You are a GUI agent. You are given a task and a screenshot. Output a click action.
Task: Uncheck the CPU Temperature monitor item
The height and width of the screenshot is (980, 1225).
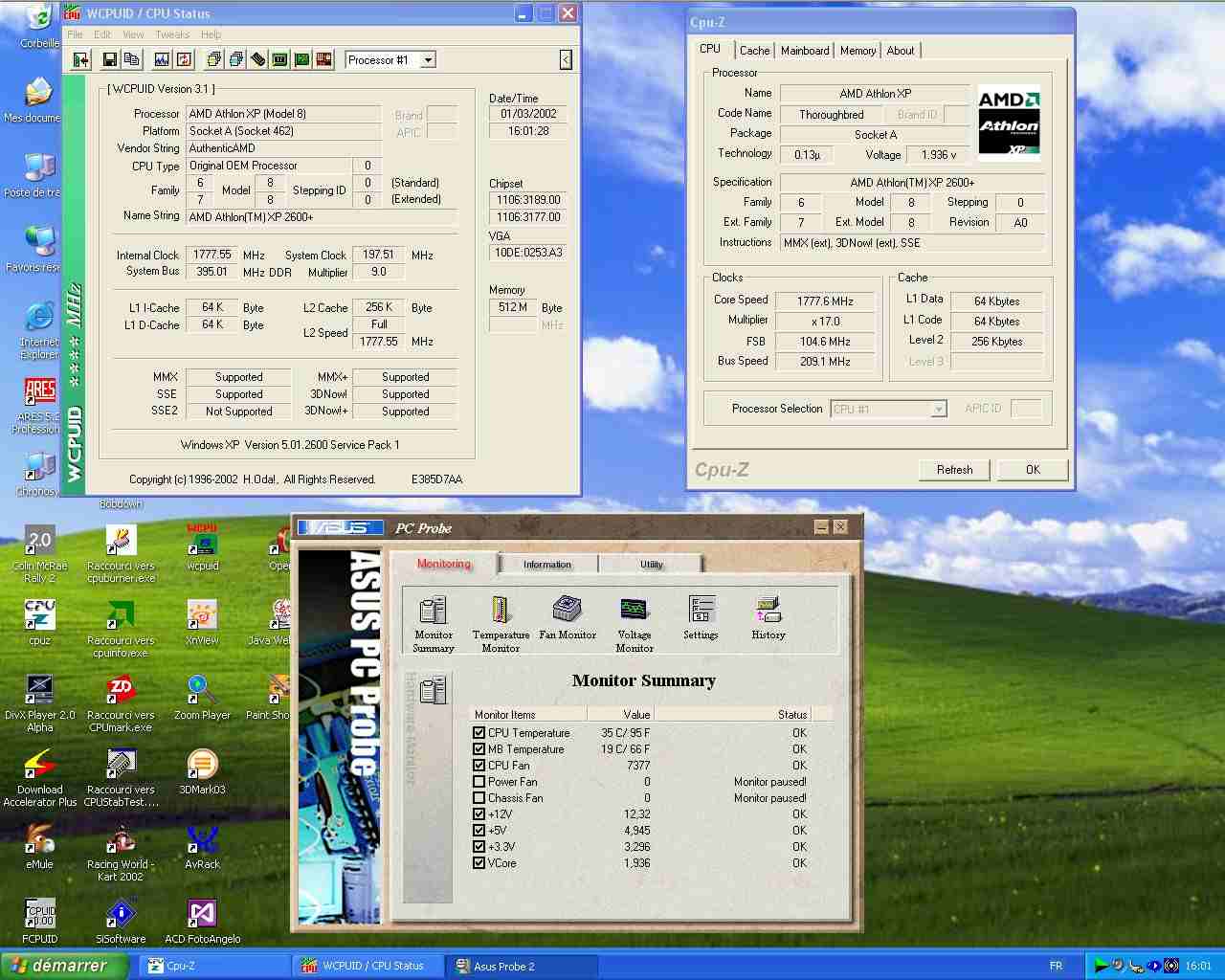click(x=479, y=733)
